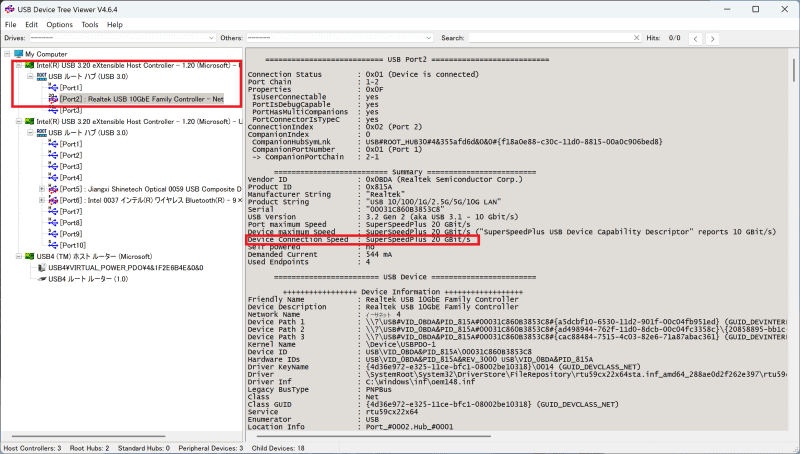Open the File menu
Viewport: 800px width, 454px height.
pos(10,24)
